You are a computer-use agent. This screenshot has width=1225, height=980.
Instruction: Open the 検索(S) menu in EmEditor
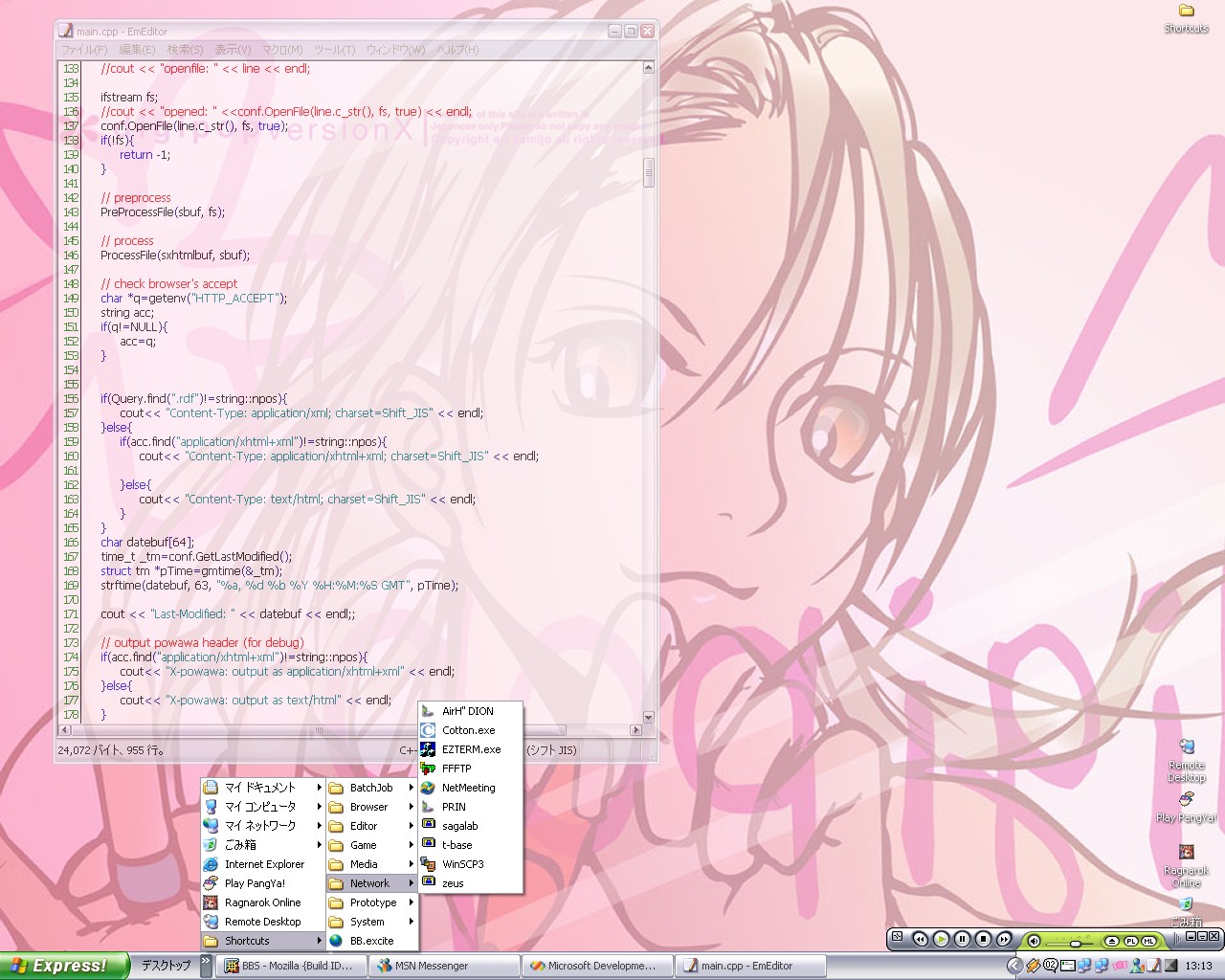coord(185,50)
